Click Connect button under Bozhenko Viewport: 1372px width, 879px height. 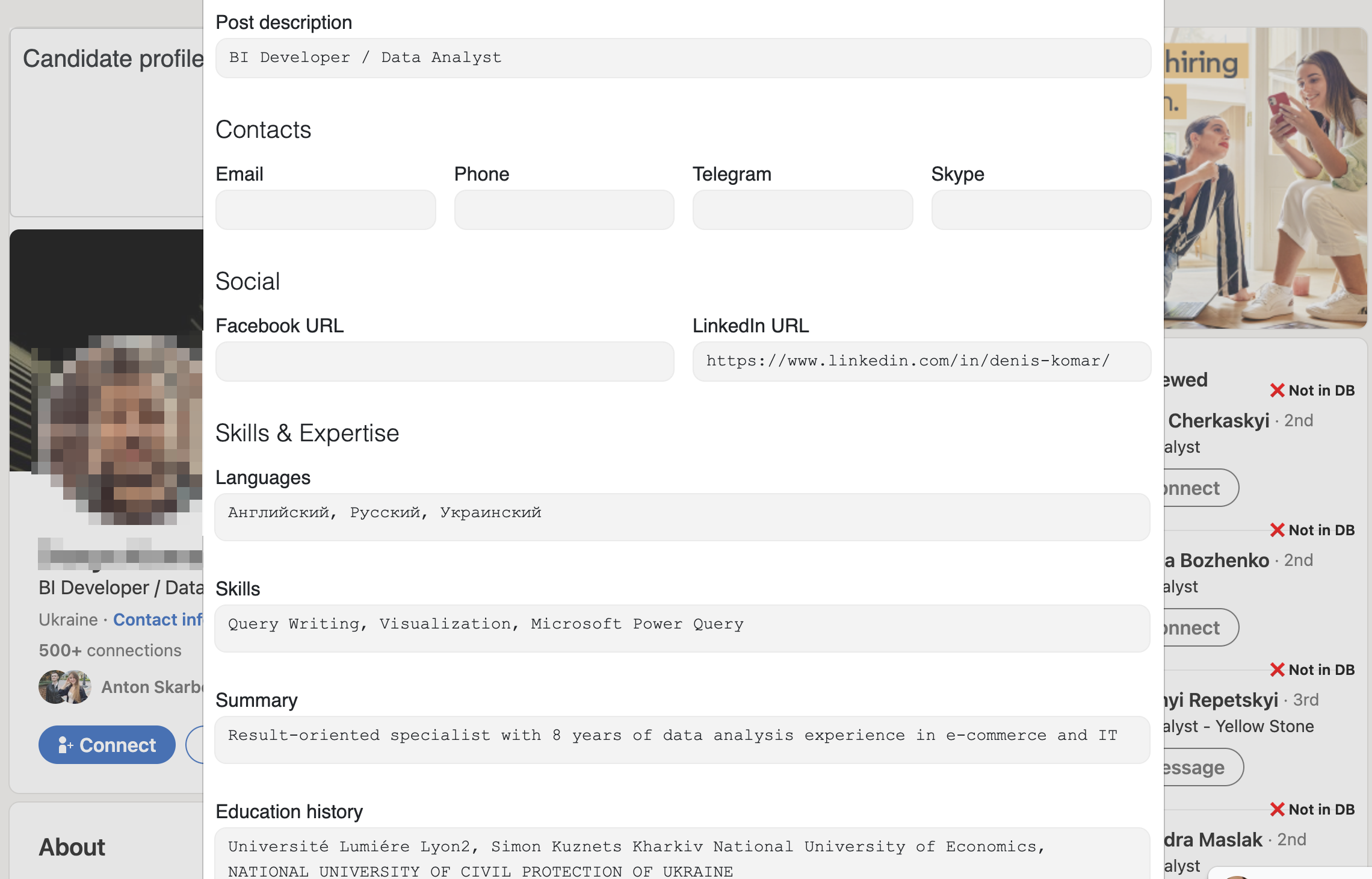[1201, 627]
